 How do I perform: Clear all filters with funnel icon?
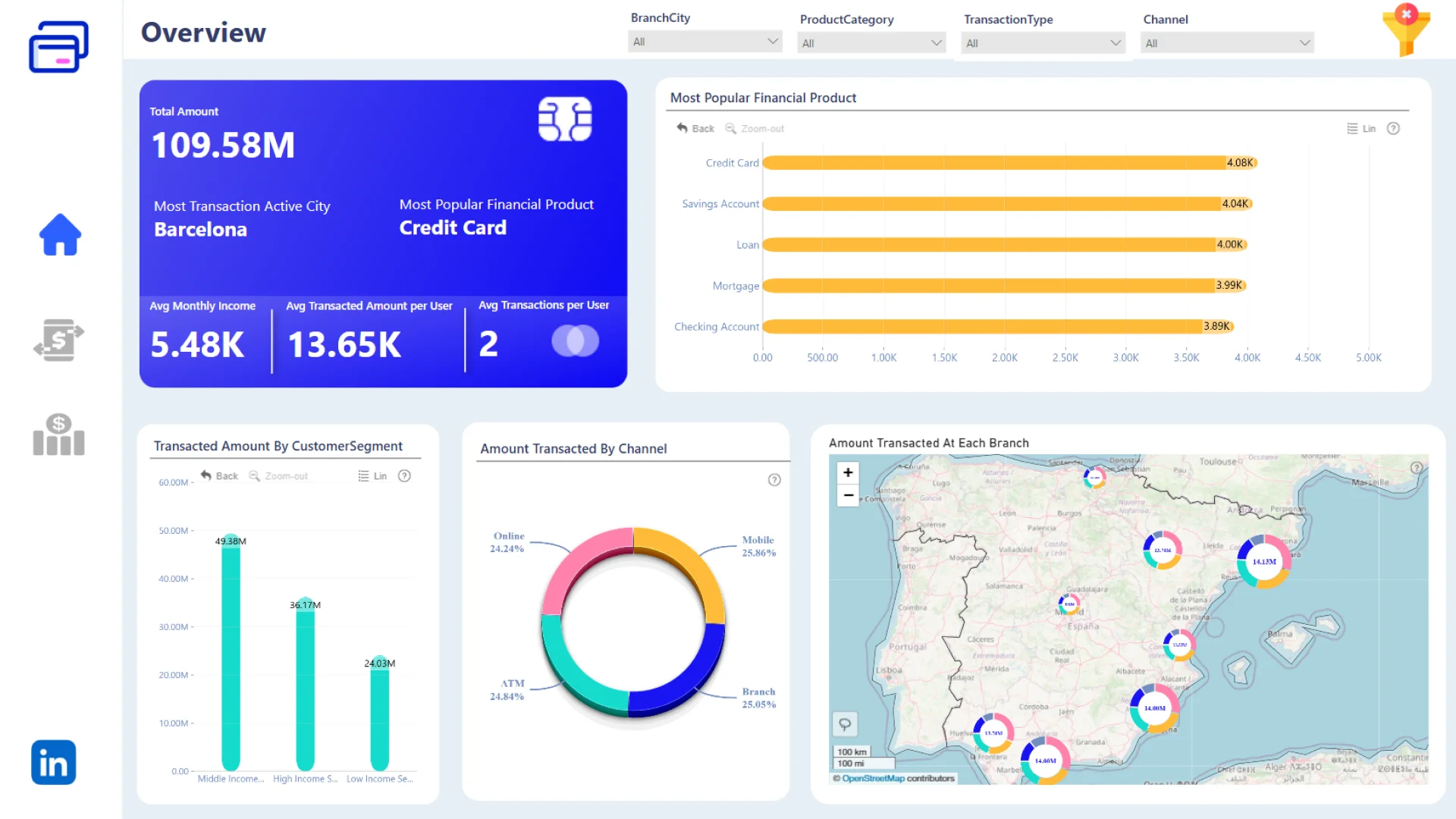coord(1406,30)
